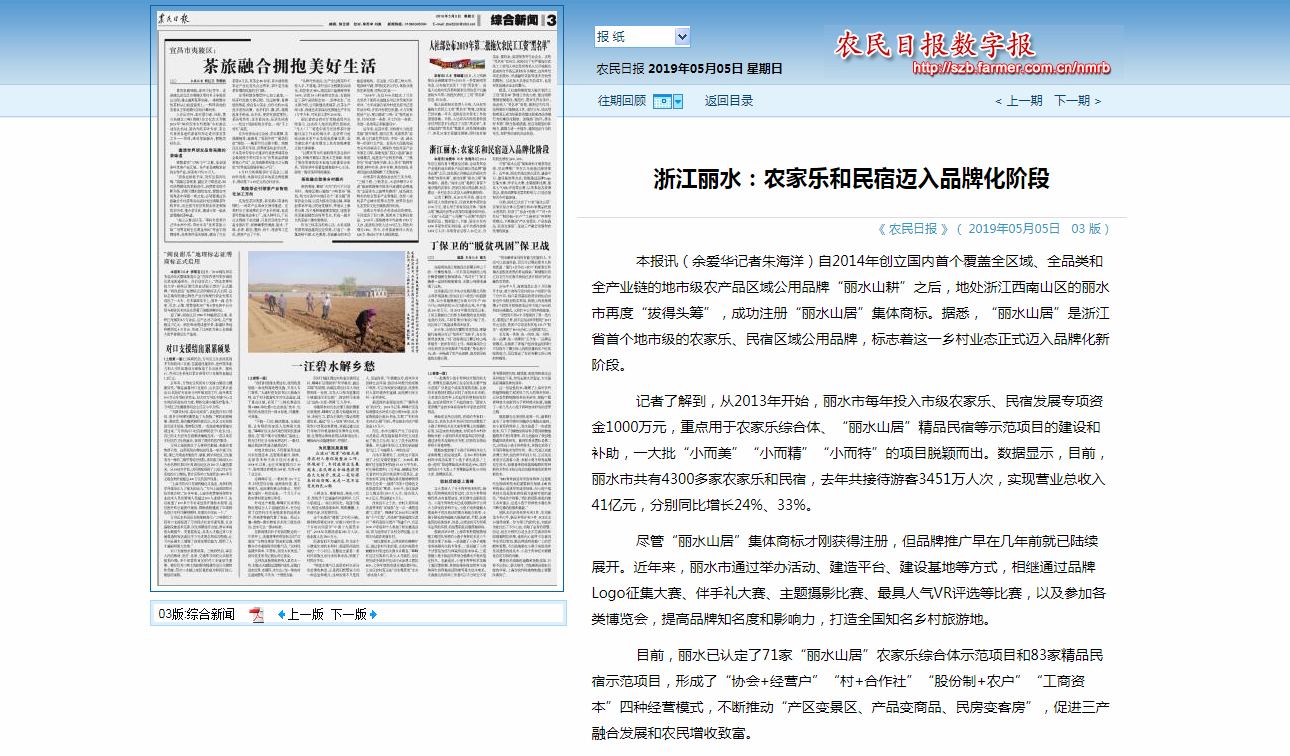
Task: Click the 往期回顾 label
Action: pos(621,101)
